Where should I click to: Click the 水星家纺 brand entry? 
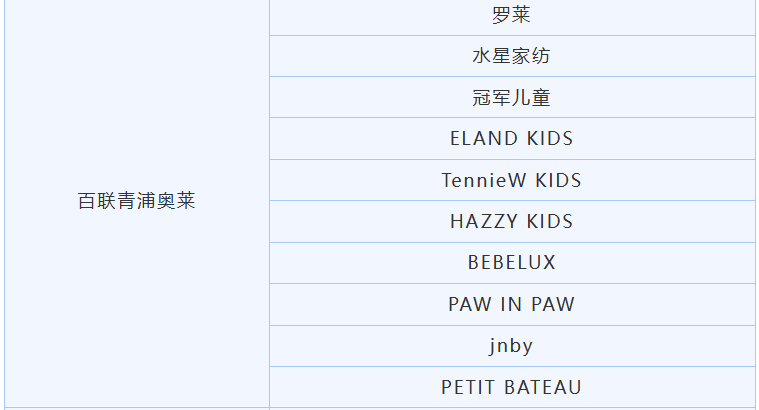coord(511,56)
